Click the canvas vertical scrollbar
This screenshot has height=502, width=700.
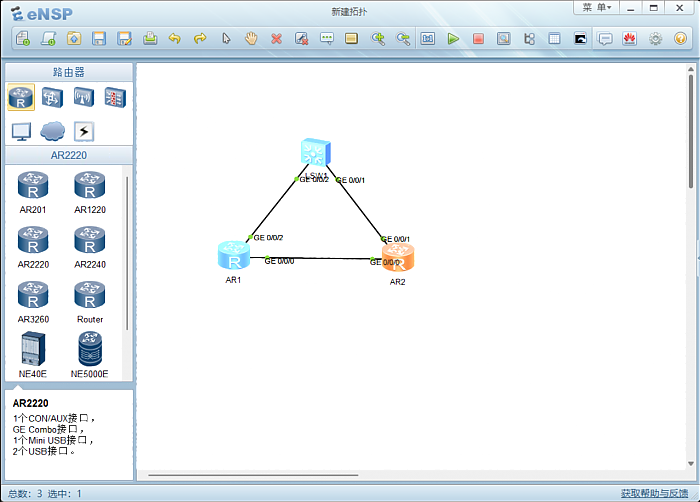tap(691, 130)
